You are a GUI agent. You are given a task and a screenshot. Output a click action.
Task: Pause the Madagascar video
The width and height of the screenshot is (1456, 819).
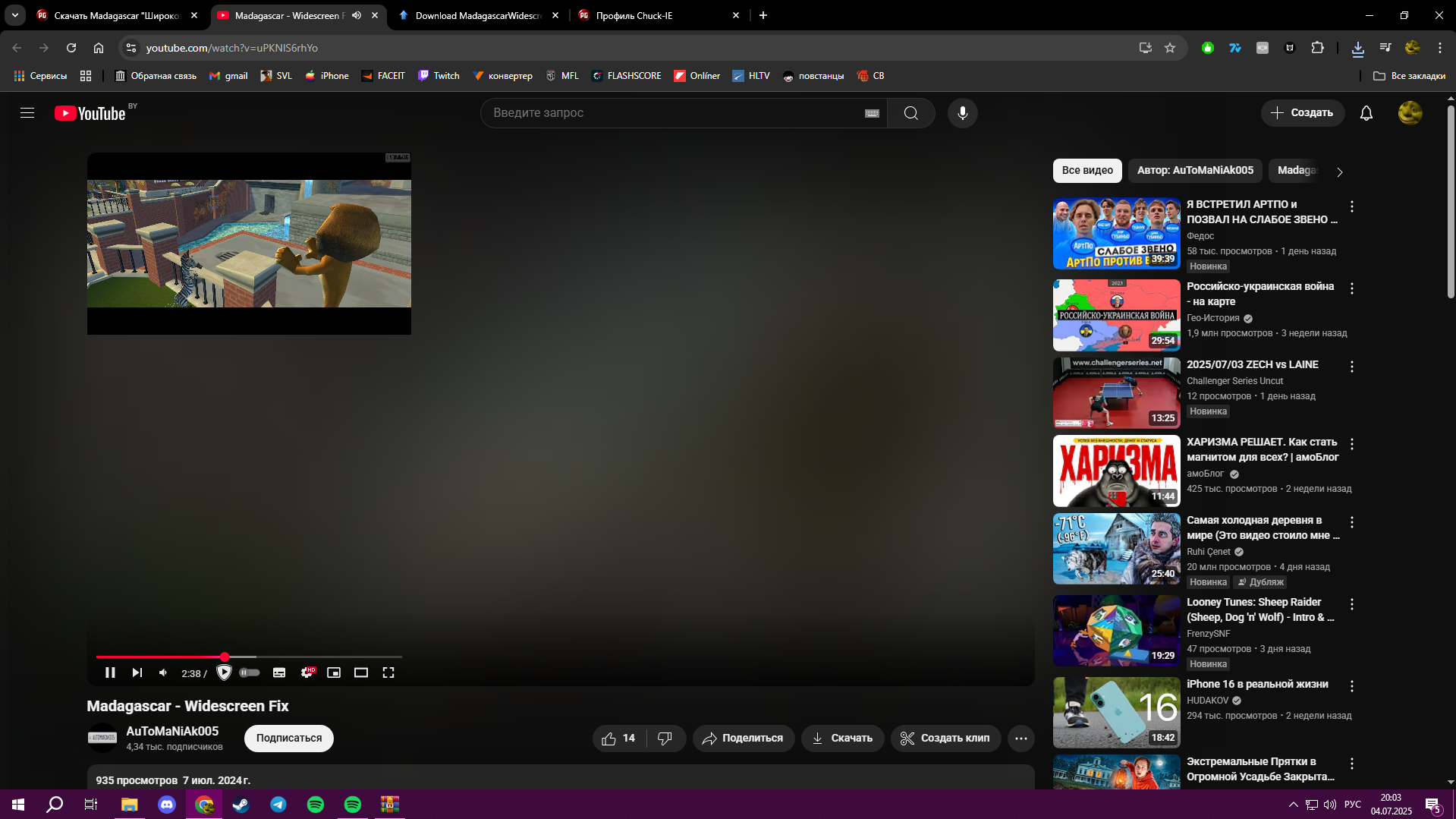[110, 673]
